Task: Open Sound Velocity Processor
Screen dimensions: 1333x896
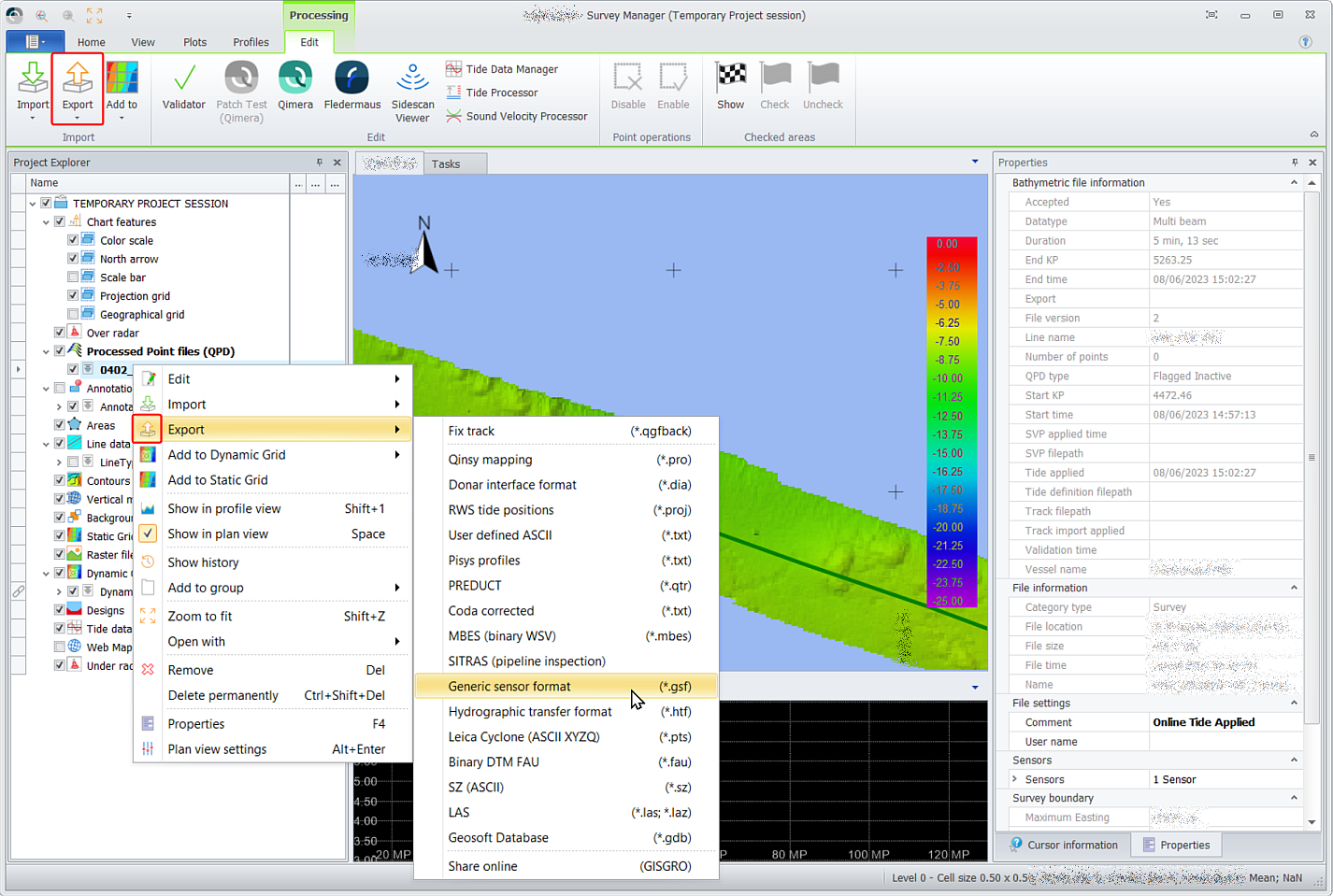Action: click(x=525, y=116)
